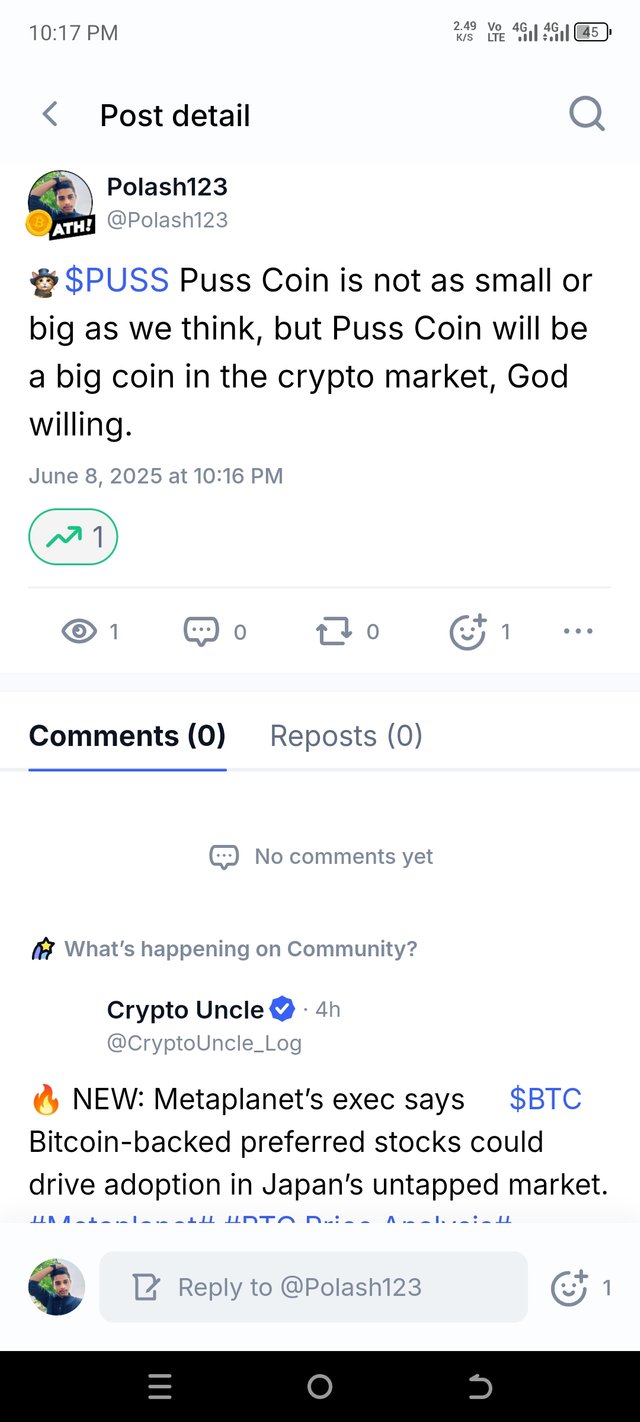Tap the reaction smiley beside reply box
This screenshot has height=1422, width=640.
[x=569, y=1288]
